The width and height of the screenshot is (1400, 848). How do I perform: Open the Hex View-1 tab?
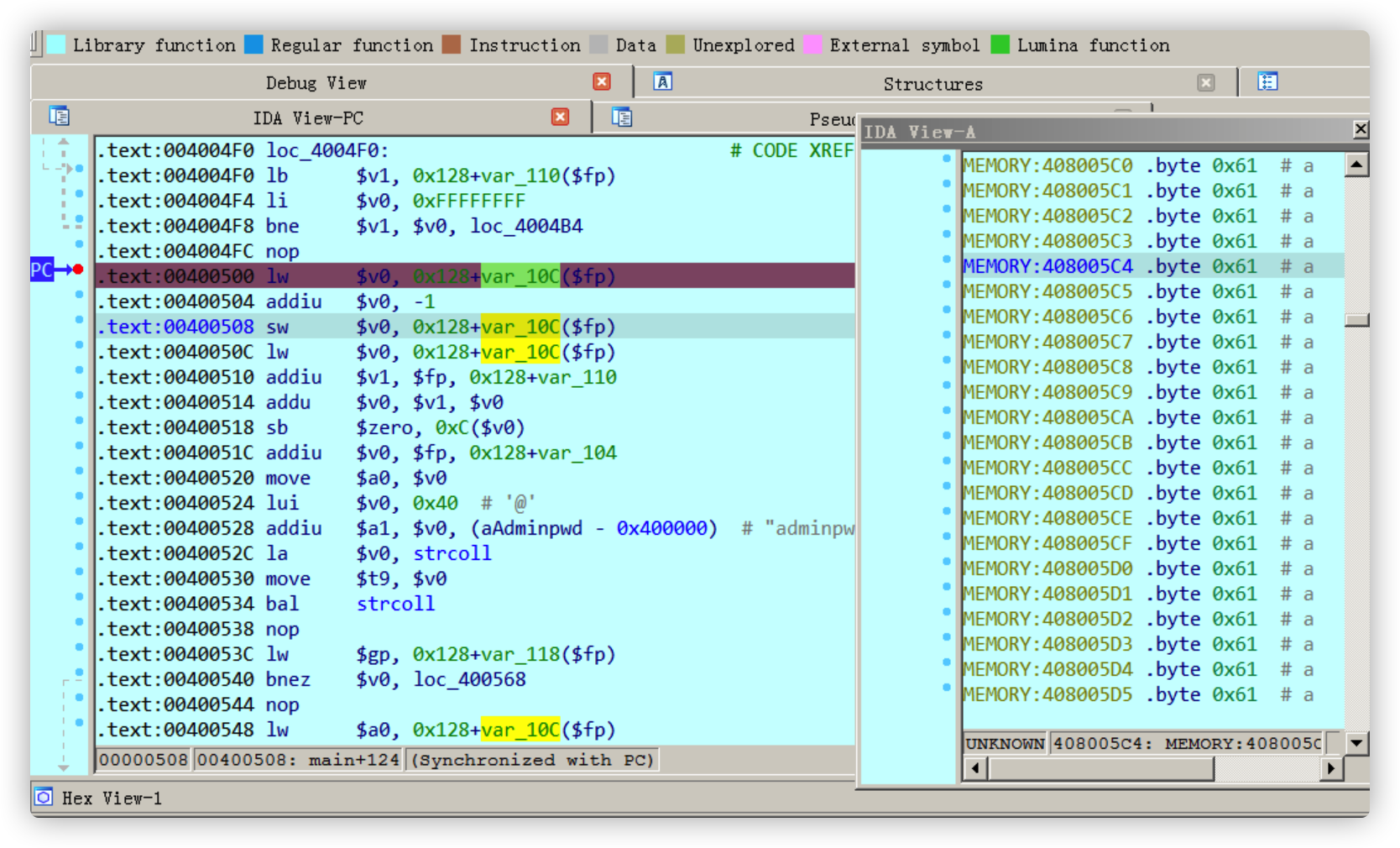point(112,798)
